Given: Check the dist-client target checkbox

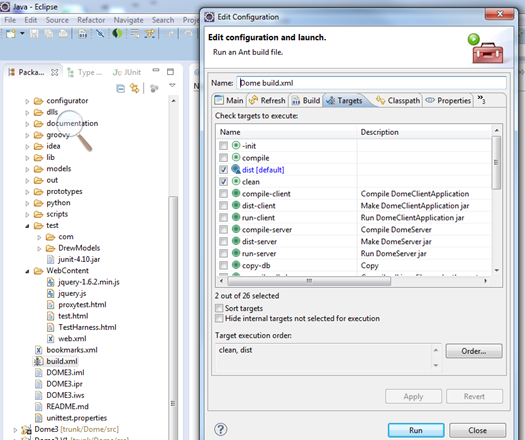Looking at the screenshot, I should pos(223,206).
